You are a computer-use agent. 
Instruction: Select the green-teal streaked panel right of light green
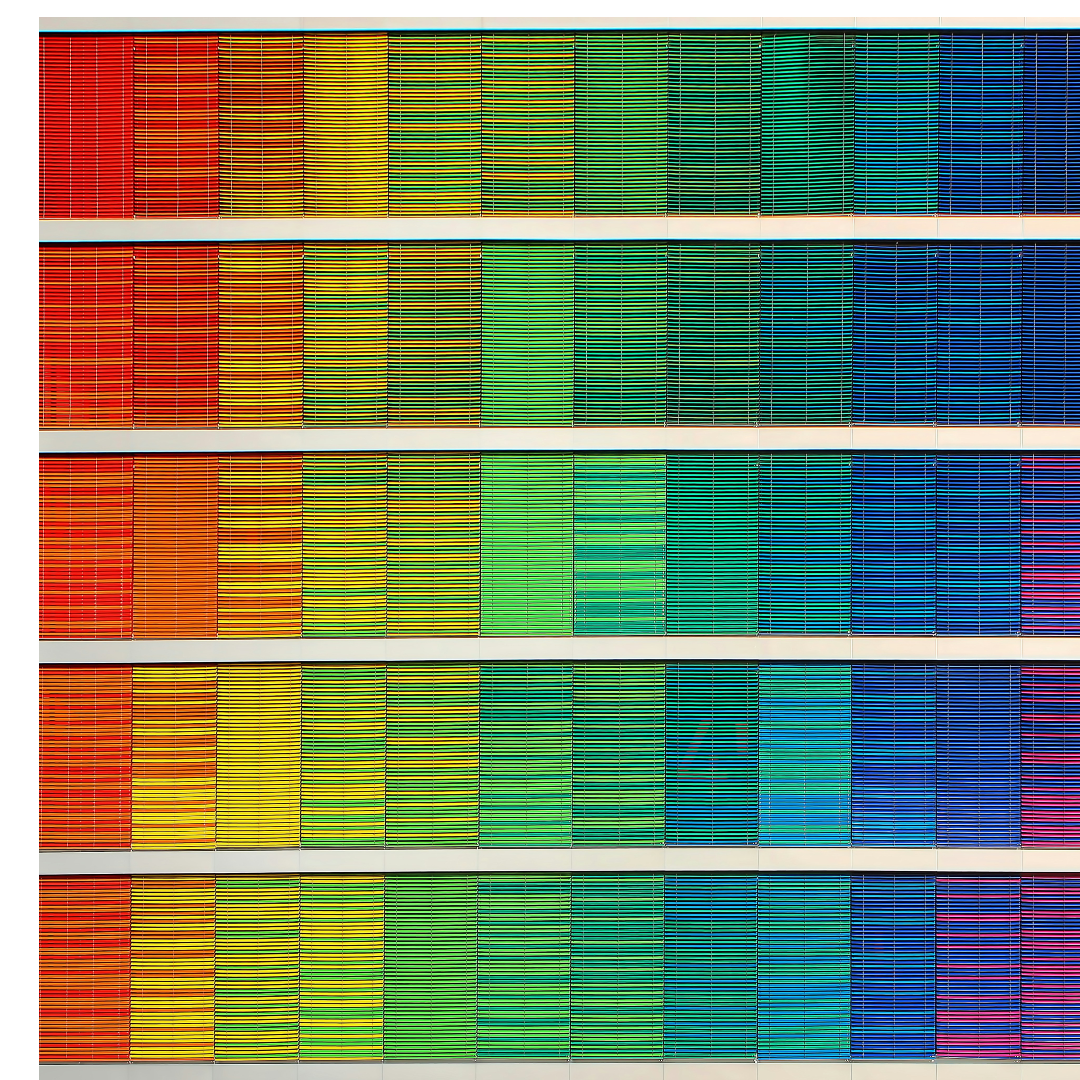coord(619,545)
